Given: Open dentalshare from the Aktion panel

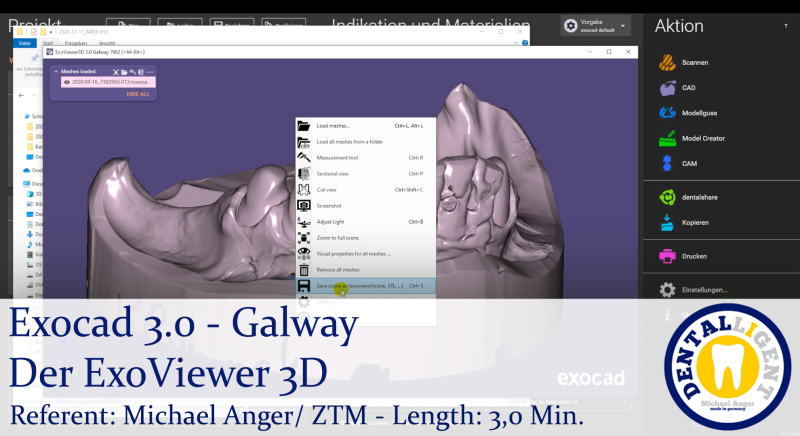Looking at the screenshot, I should click(x=688, y=197).
